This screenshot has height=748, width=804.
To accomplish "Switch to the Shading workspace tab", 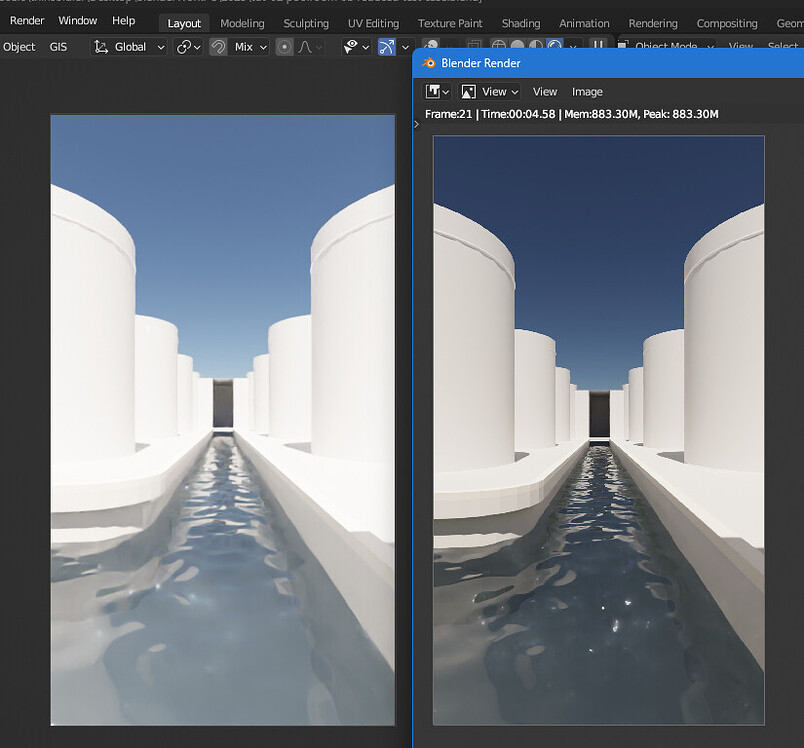I will click(521, 24).
